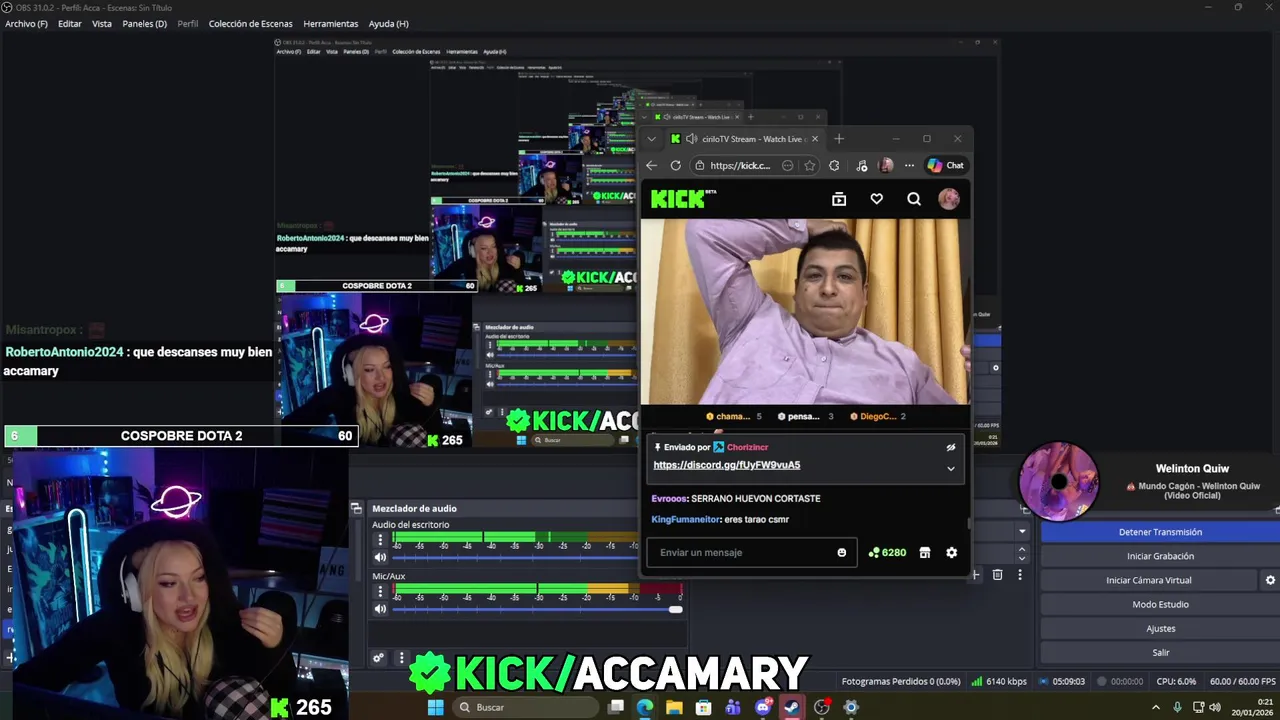Open Audio del escritorio three-dot options
The height and width of the screenshot is (720, 1280).
(380, 540)
